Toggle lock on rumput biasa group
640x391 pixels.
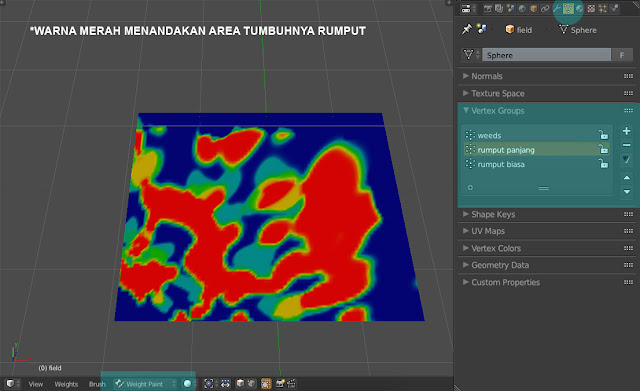pos(603,164)
